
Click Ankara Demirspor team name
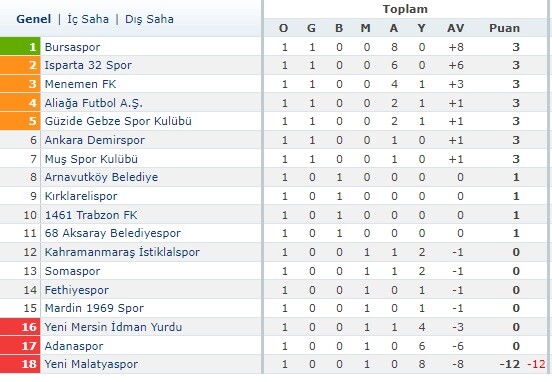tap(94, 140)
